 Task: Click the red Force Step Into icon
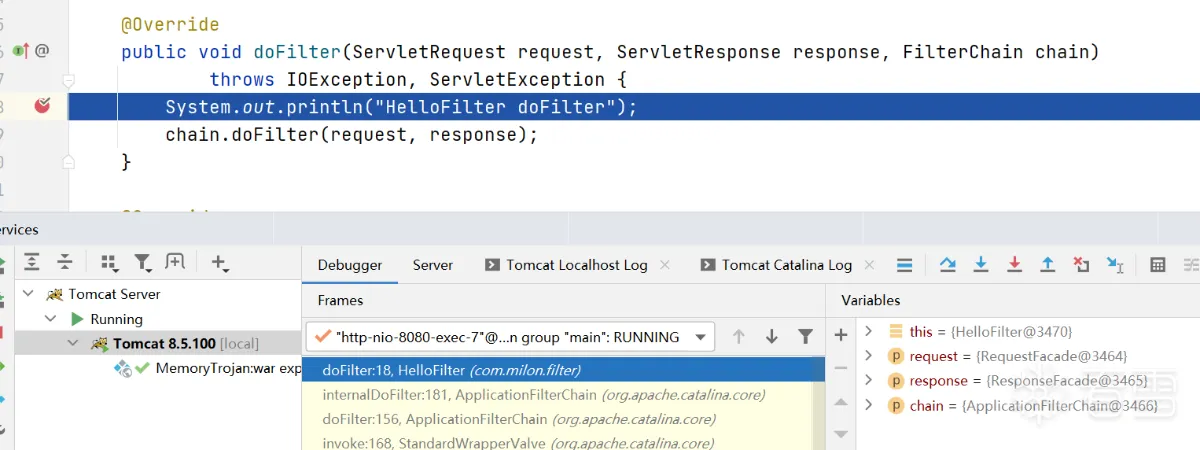pos(1014,265)
